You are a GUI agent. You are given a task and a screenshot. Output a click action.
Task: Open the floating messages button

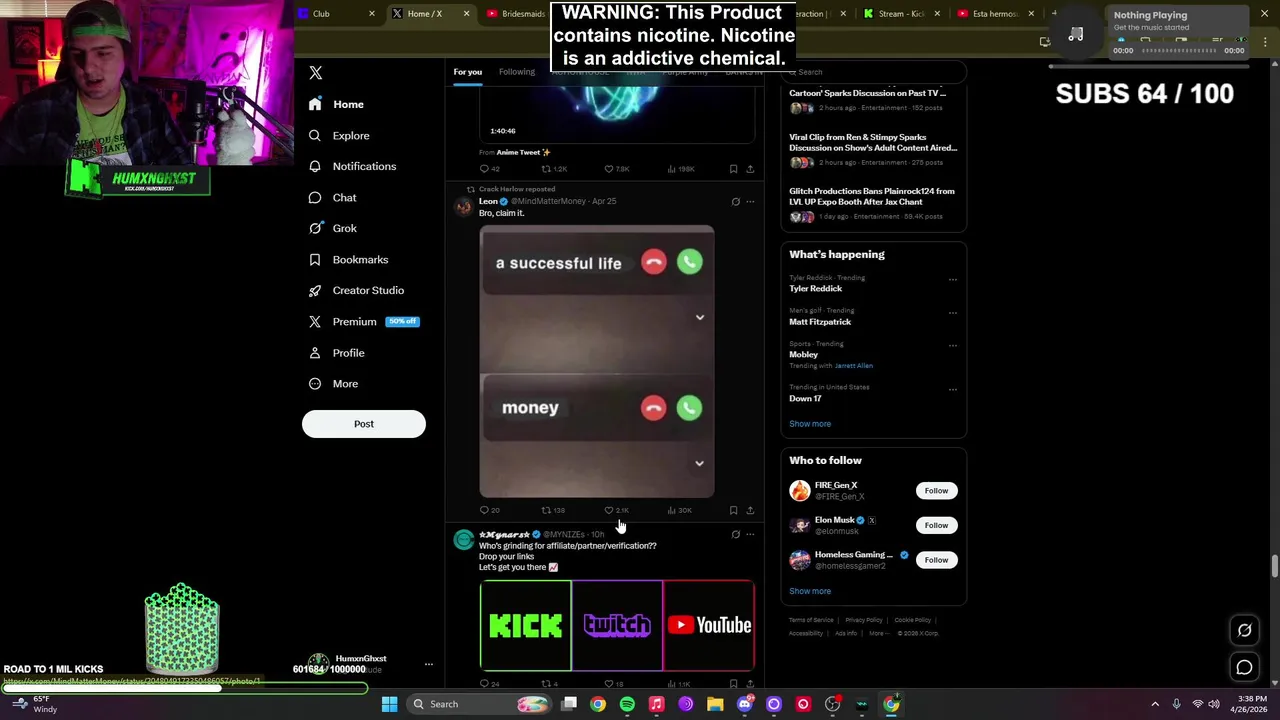[x=1244, y=667]
